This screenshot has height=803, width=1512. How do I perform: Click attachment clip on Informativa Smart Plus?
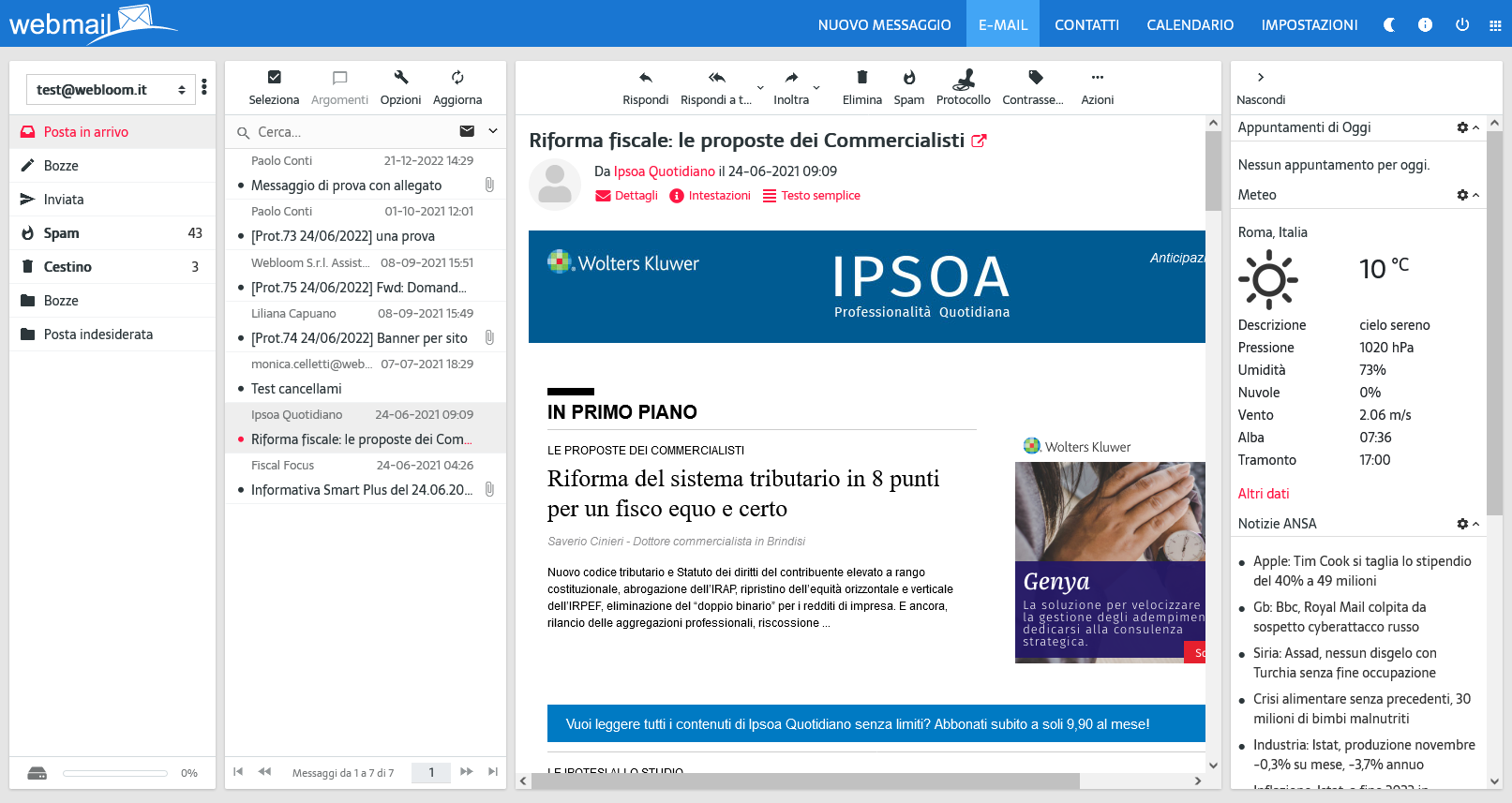click(489, 489)
